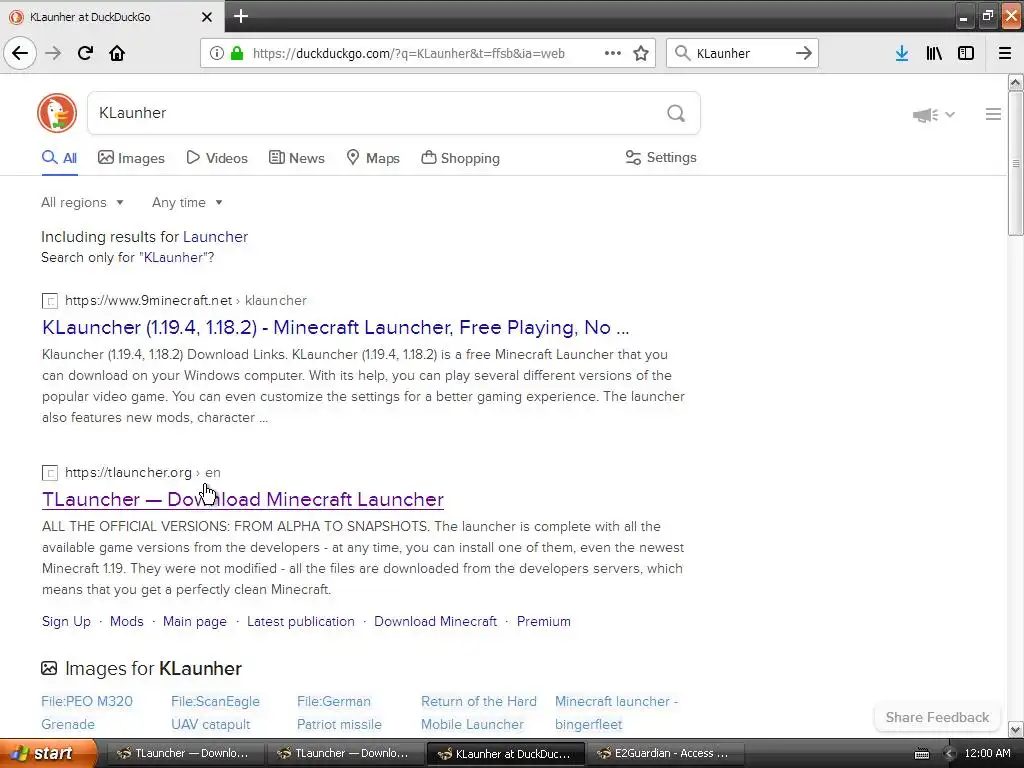Open page actions three-dot menu in address bar

(x=613, y=53)
